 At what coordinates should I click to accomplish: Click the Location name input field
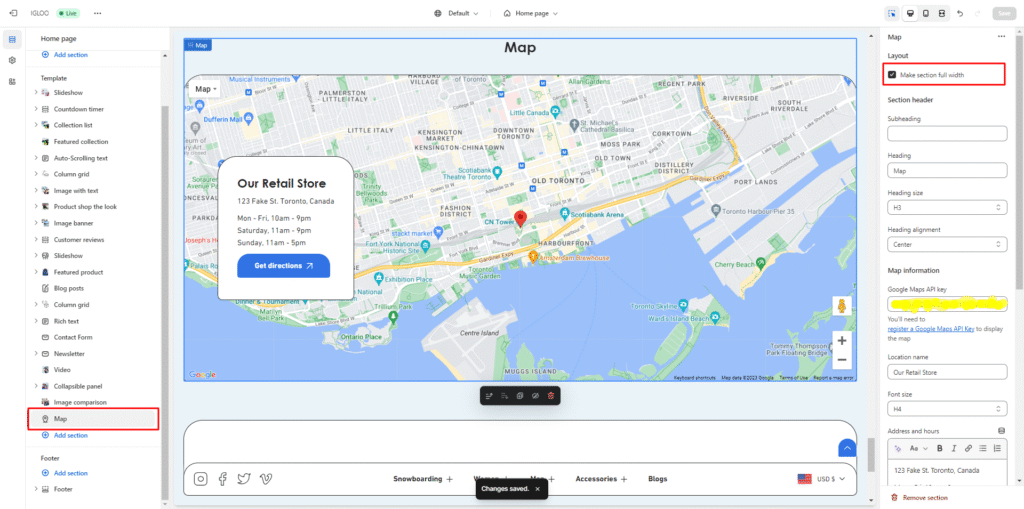click(946, 372)
